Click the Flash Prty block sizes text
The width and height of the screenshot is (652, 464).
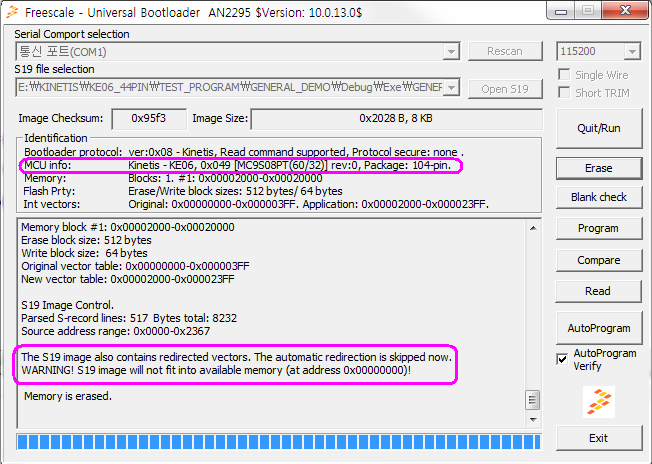[235, 191]
